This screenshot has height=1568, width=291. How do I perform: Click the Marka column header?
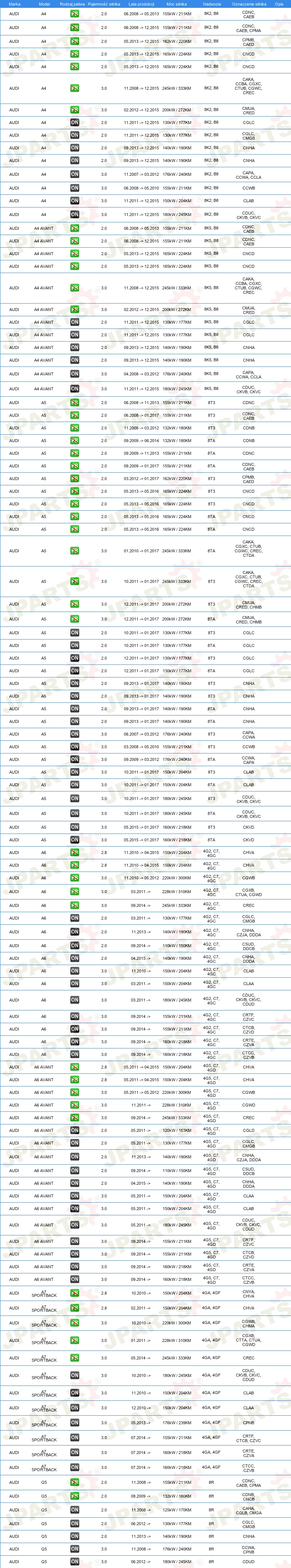pyautogui.click(x=15, y=4)
